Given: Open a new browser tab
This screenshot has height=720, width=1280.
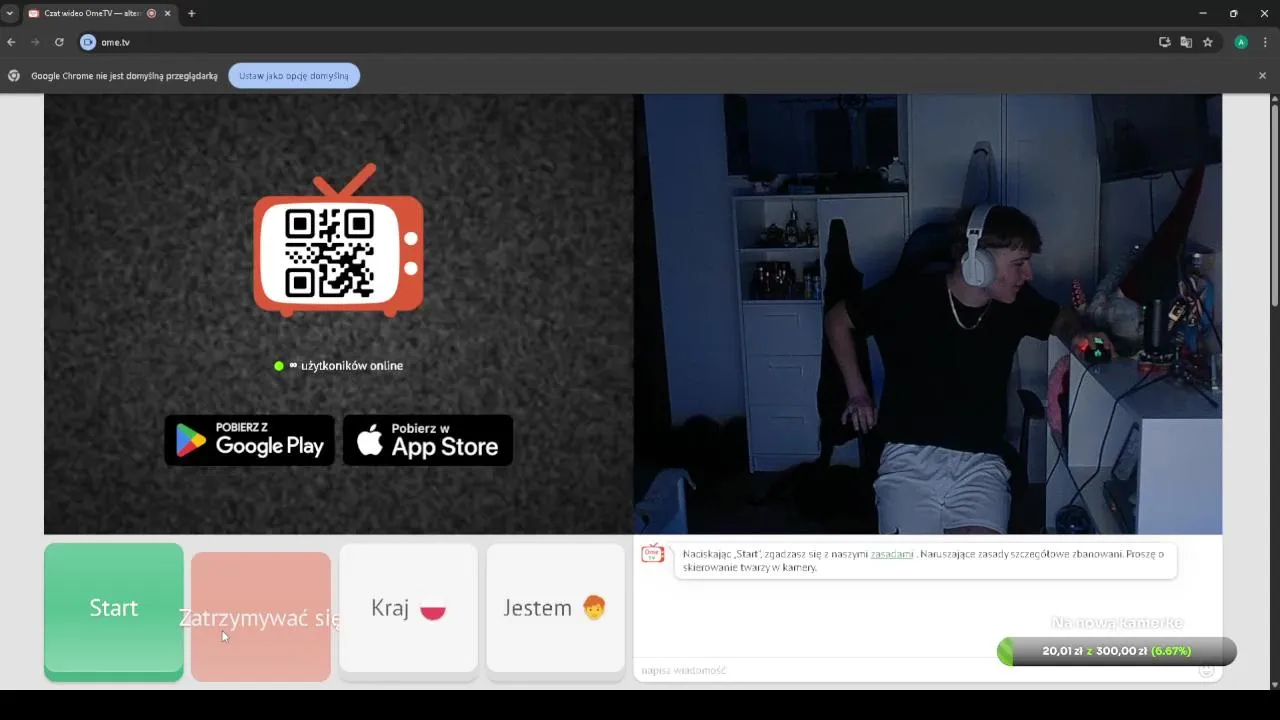Looking at the screenshot, I should (x=191, y=13).
